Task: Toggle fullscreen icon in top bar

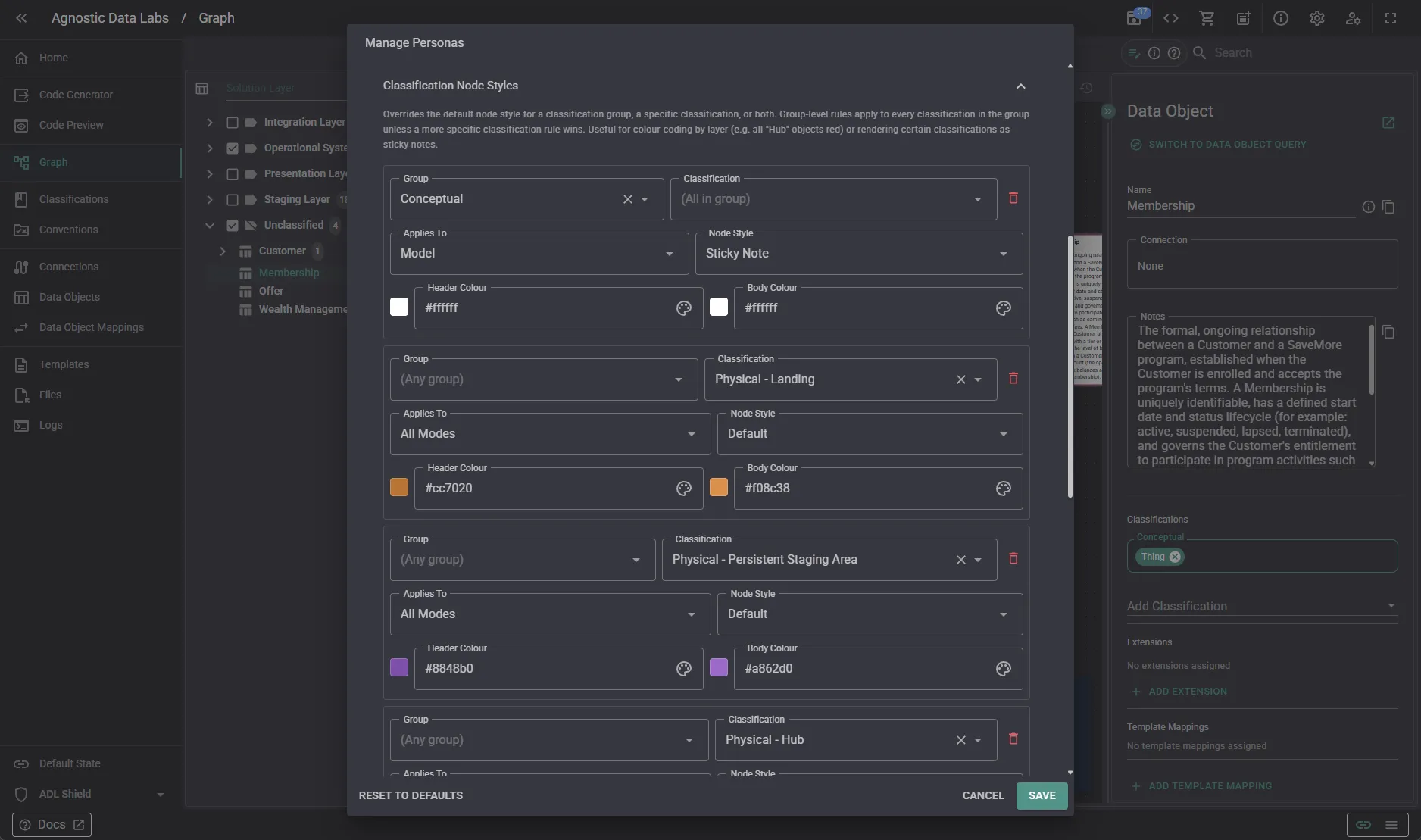Action: tap(1390, 18)
